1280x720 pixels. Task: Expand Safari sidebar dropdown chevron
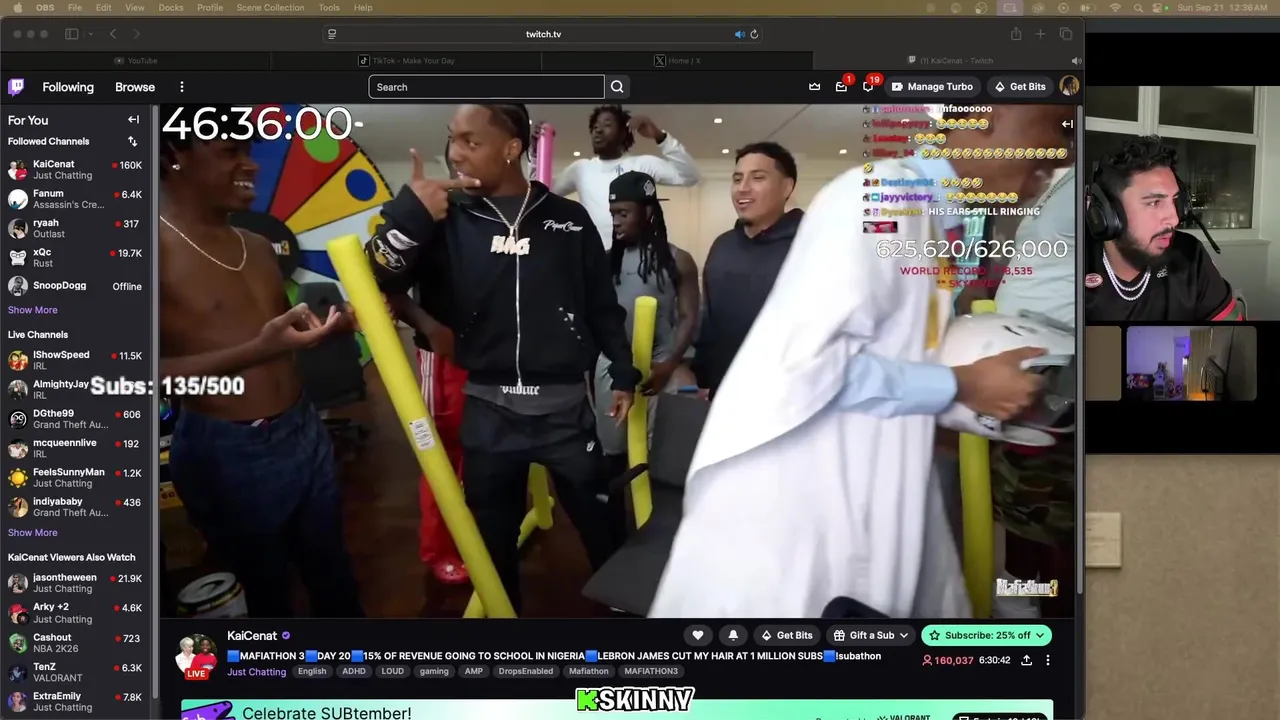point(90,34)
